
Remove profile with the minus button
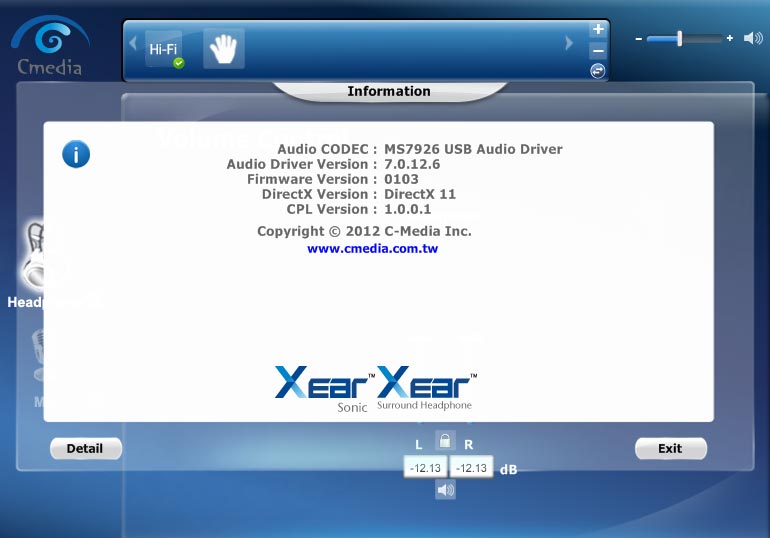[598, 51]
